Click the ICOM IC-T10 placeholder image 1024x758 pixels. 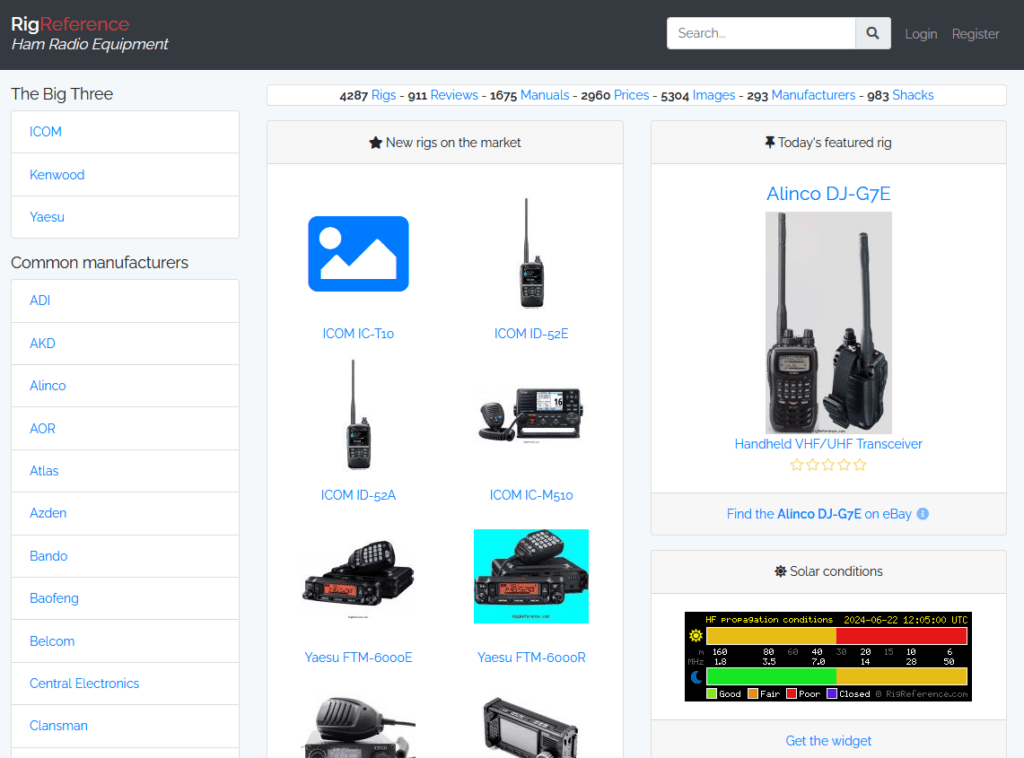[359, 254]
